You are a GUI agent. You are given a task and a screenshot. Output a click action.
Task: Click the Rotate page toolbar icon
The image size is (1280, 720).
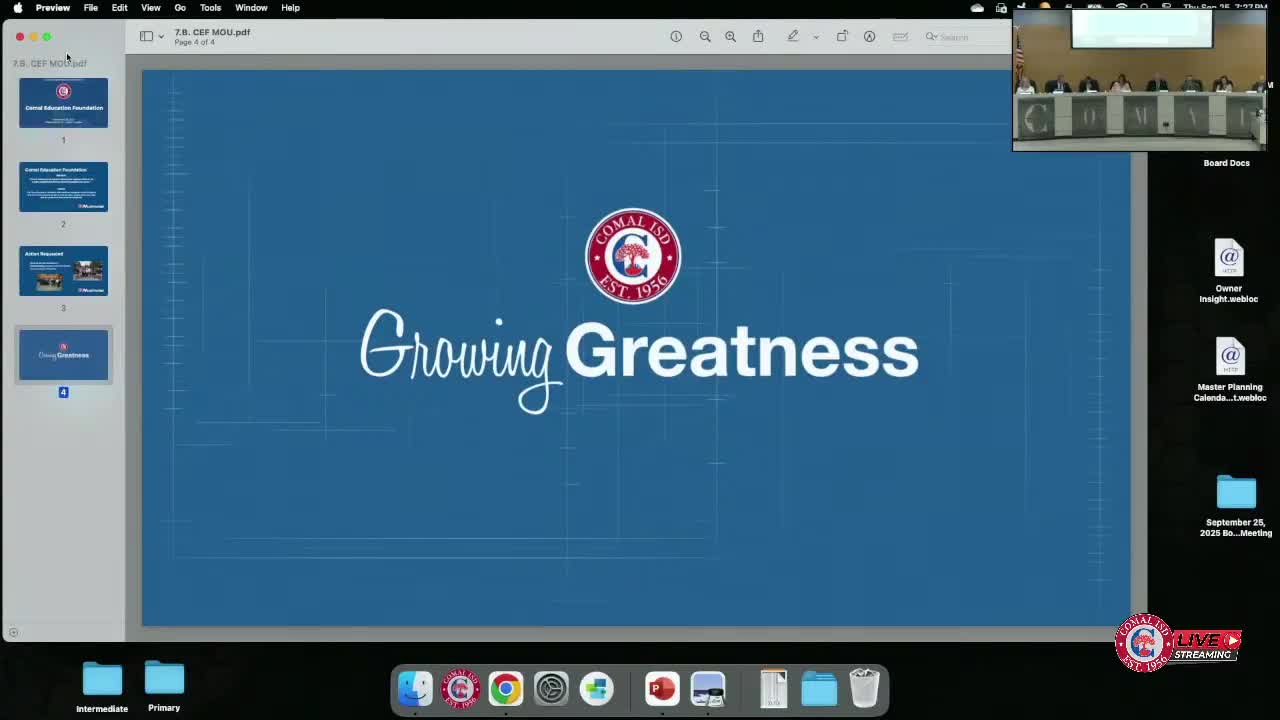click(x=842, y=37)
